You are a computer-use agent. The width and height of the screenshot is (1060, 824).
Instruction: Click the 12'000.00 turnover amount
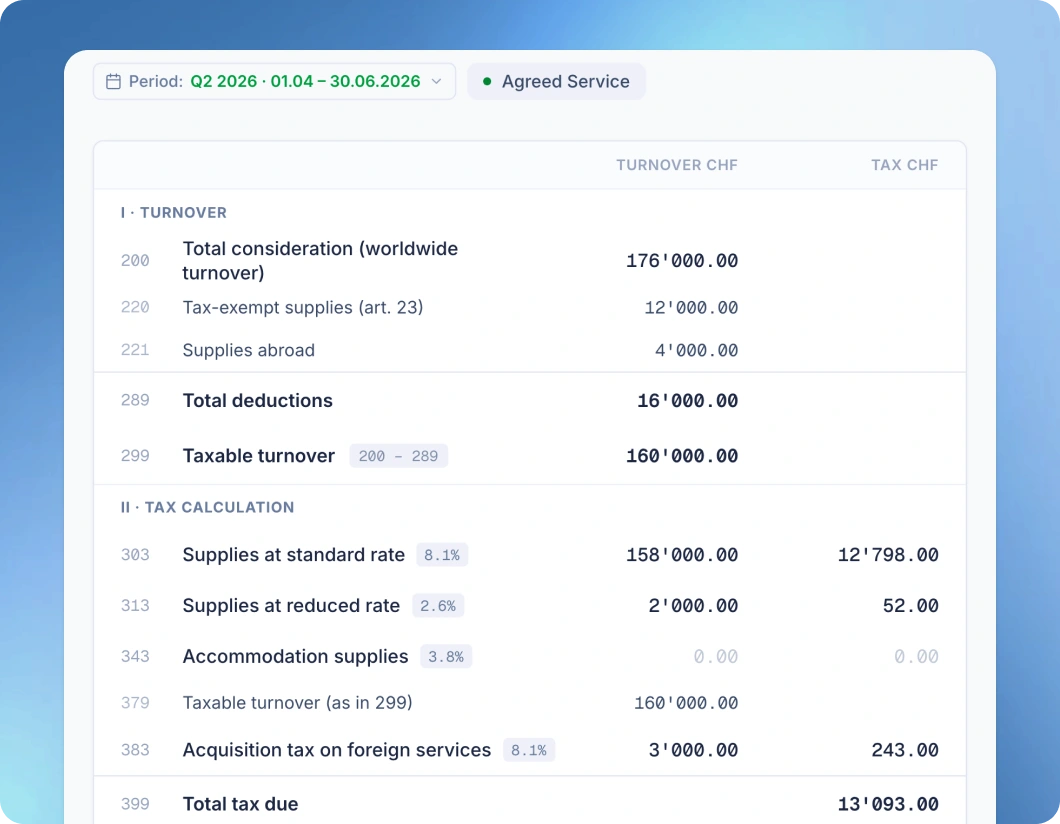(691, 308)
